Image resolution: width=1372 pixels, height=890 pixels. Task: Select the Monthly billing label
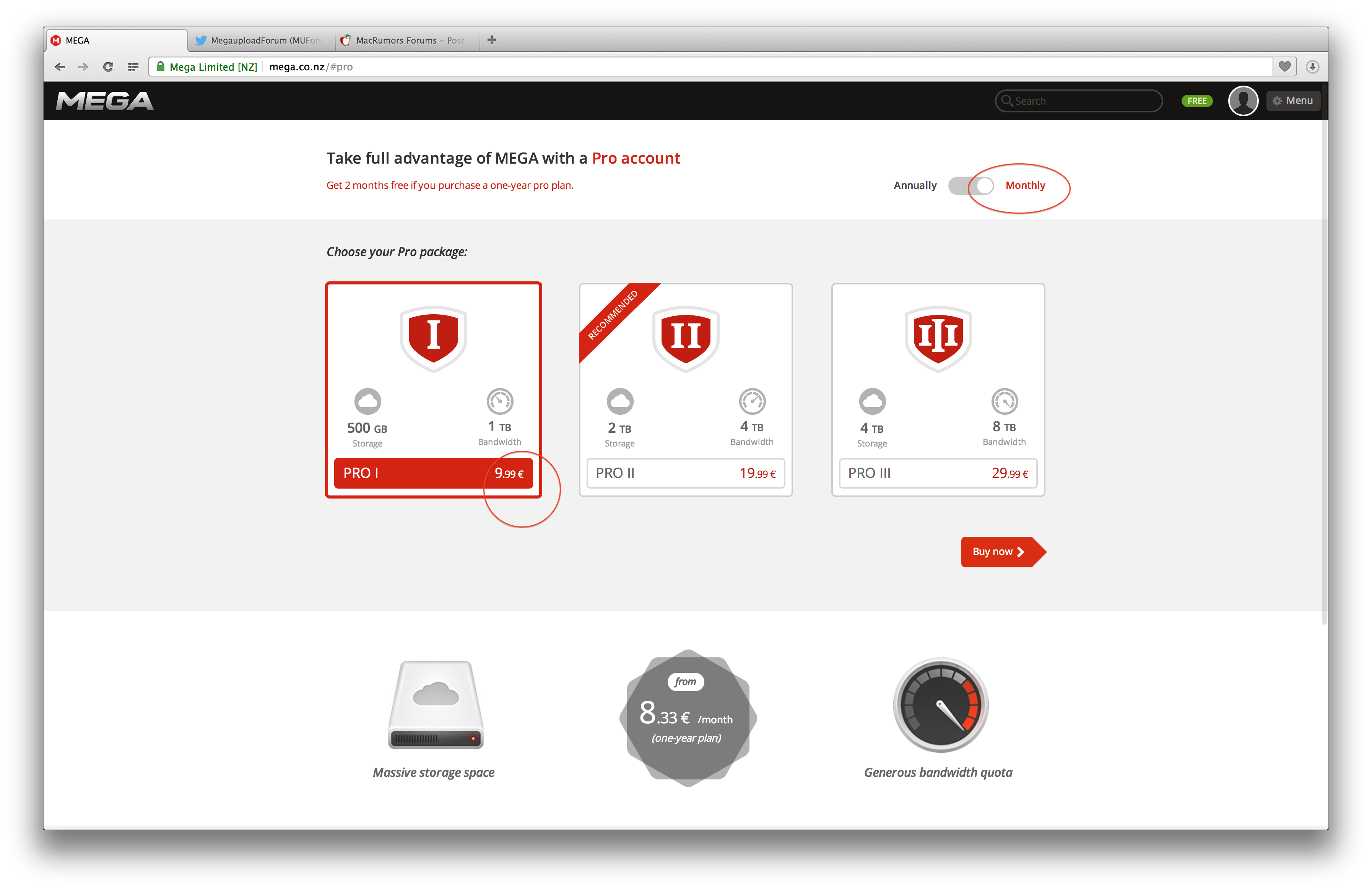1025,186
